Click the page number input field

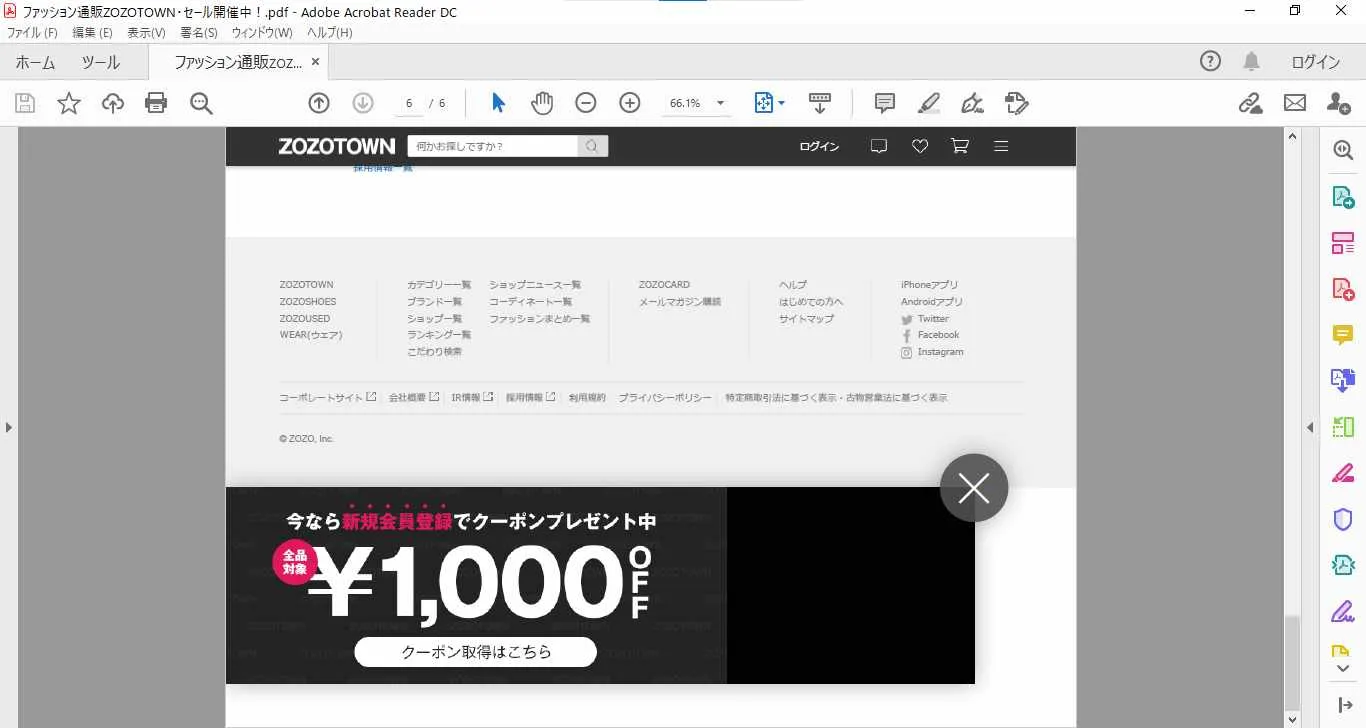[409, 103]
